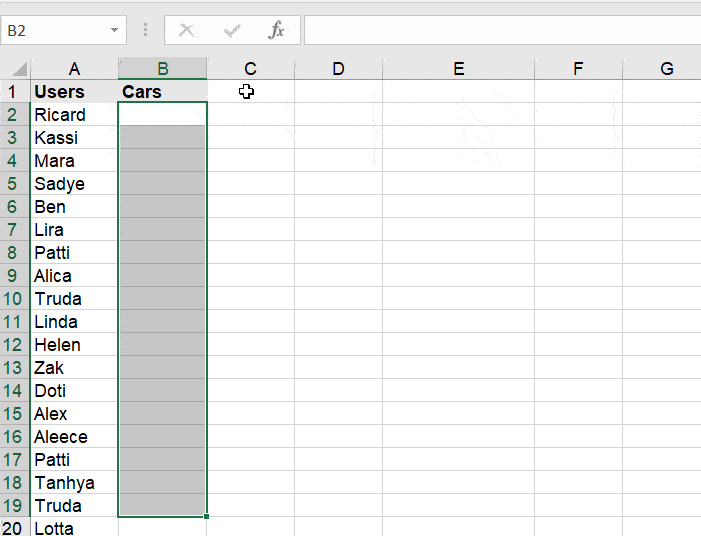Click the Cancel (X) formula bar icon
This screenshot has width=701, height=536.
coord(186,30)
